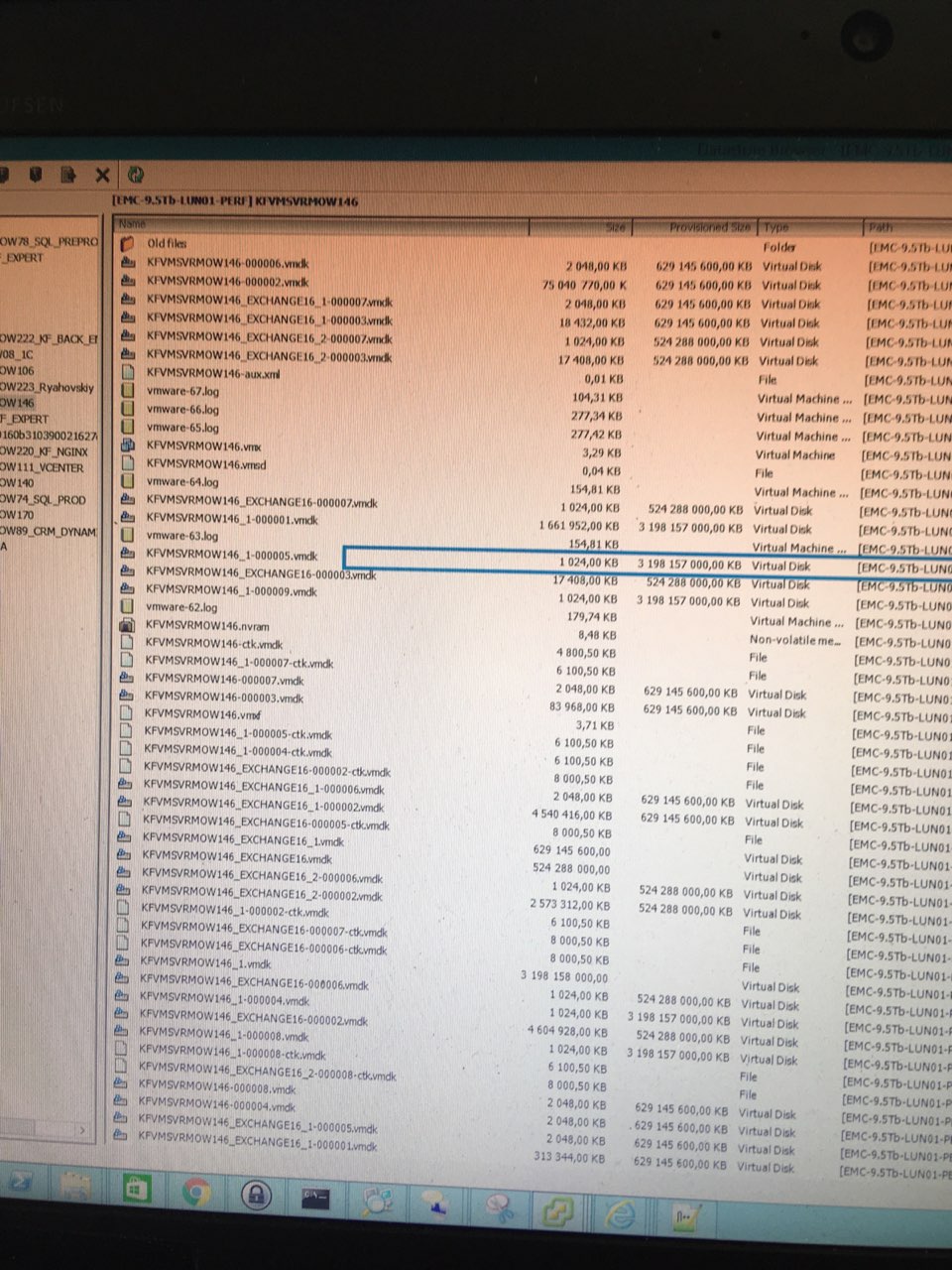Click the Old files folder icon
This screenshot has width=952, height=1270.
(127, 243)
